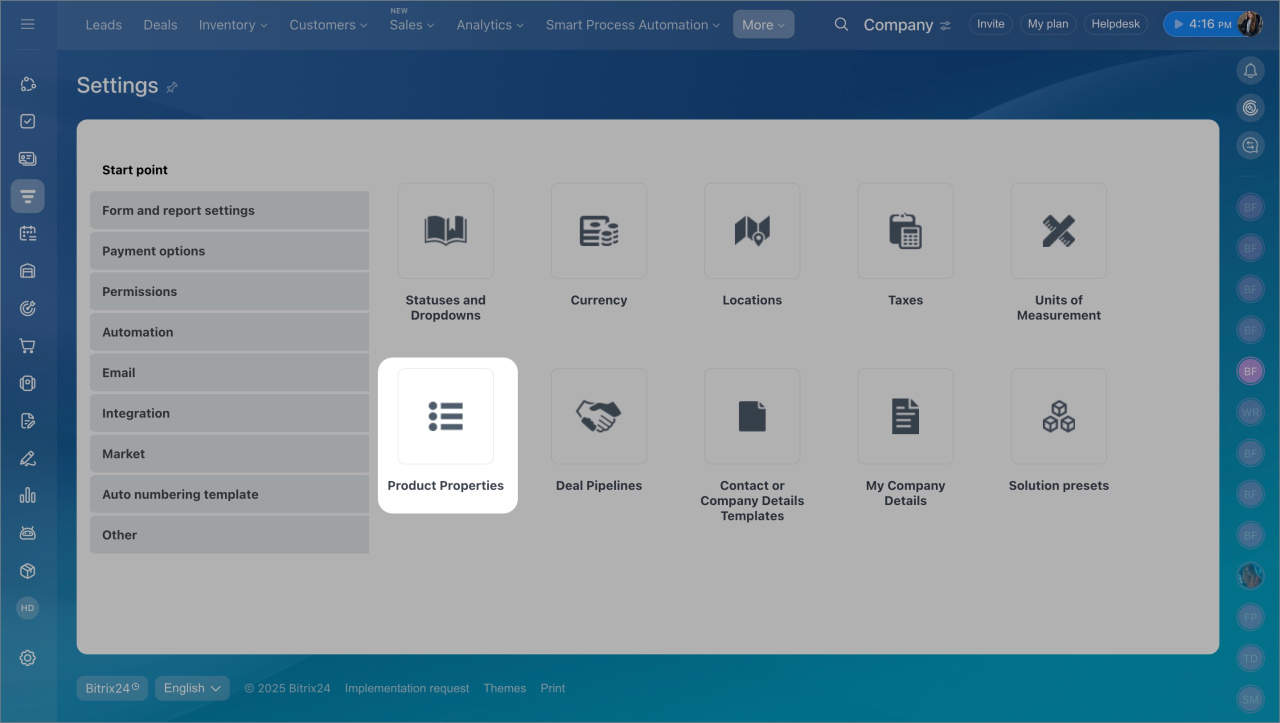1280x723 pixels.
Task: Toggle the hamburger menu sidebar
Action: [28, 24]
